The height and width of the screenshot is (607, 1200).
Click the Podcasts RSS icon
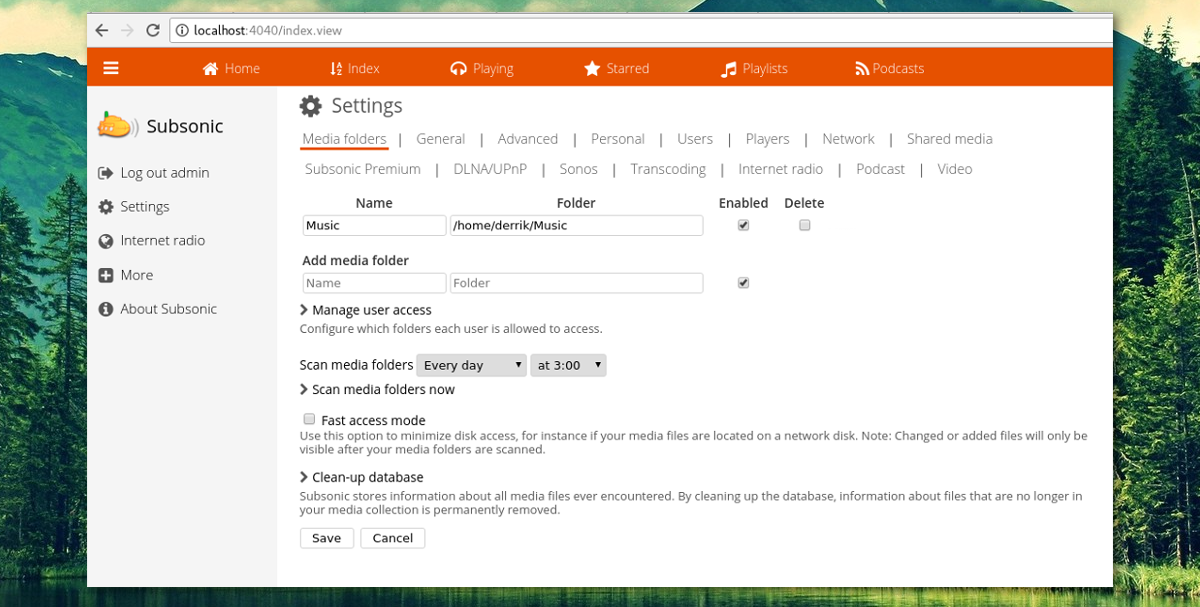(x=862, y=69)
